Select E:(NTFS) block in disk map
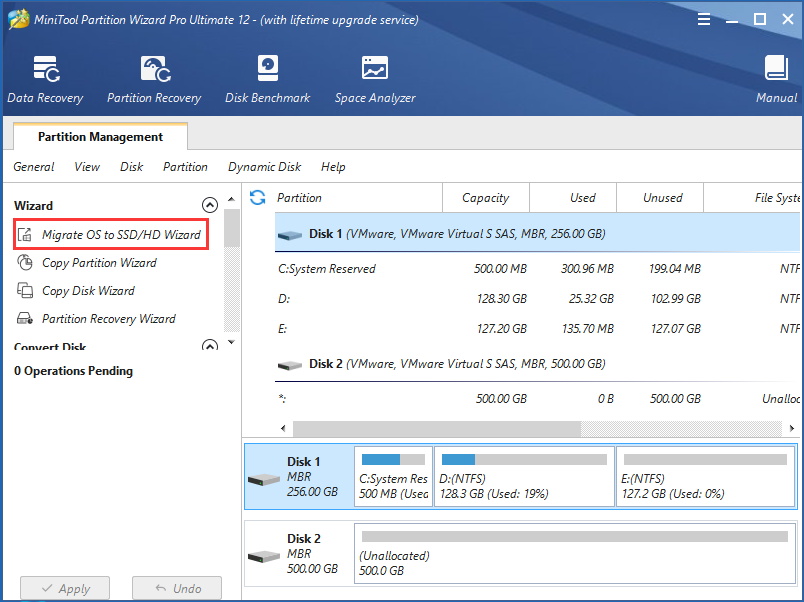This screenshot has width=804, height=602. coord(706,476)
